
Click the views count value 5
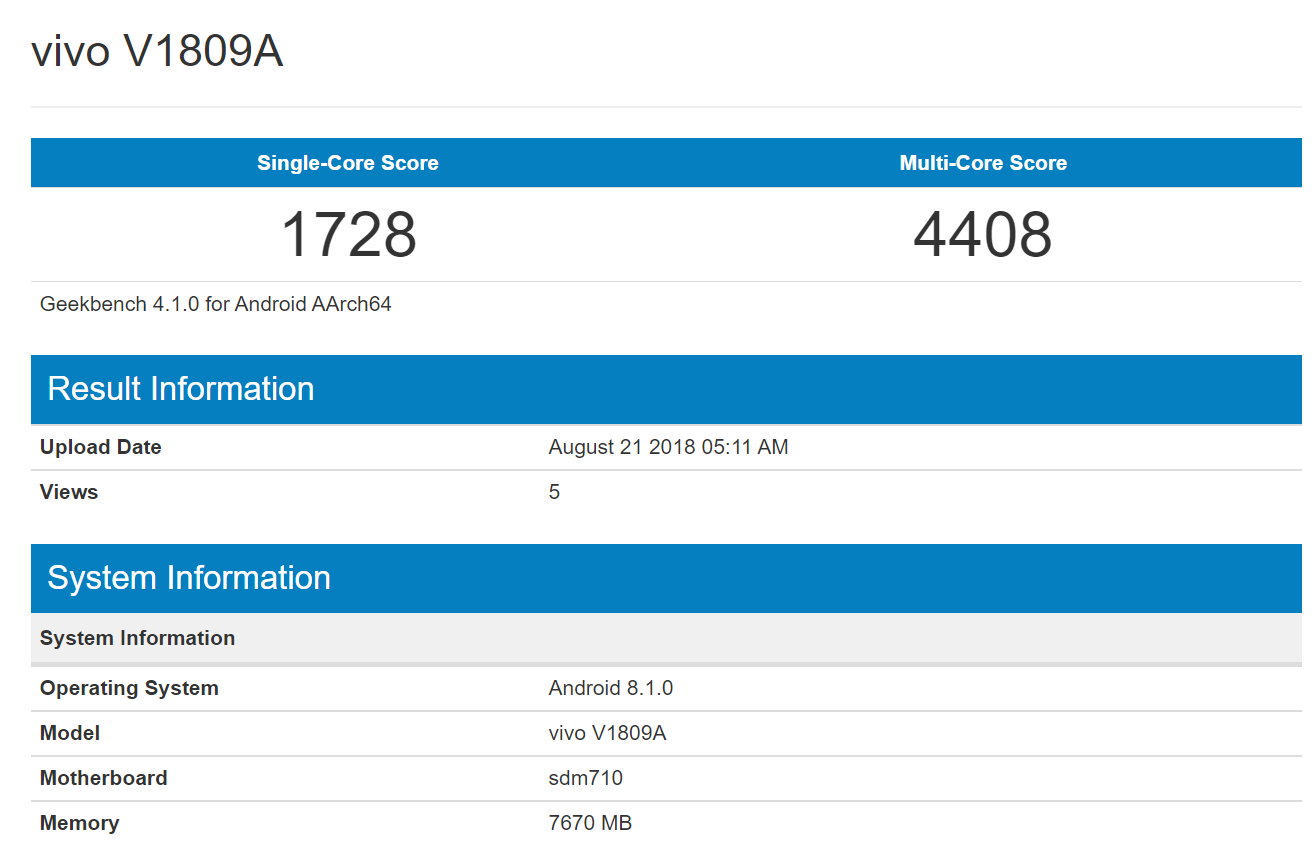point(554,492)
